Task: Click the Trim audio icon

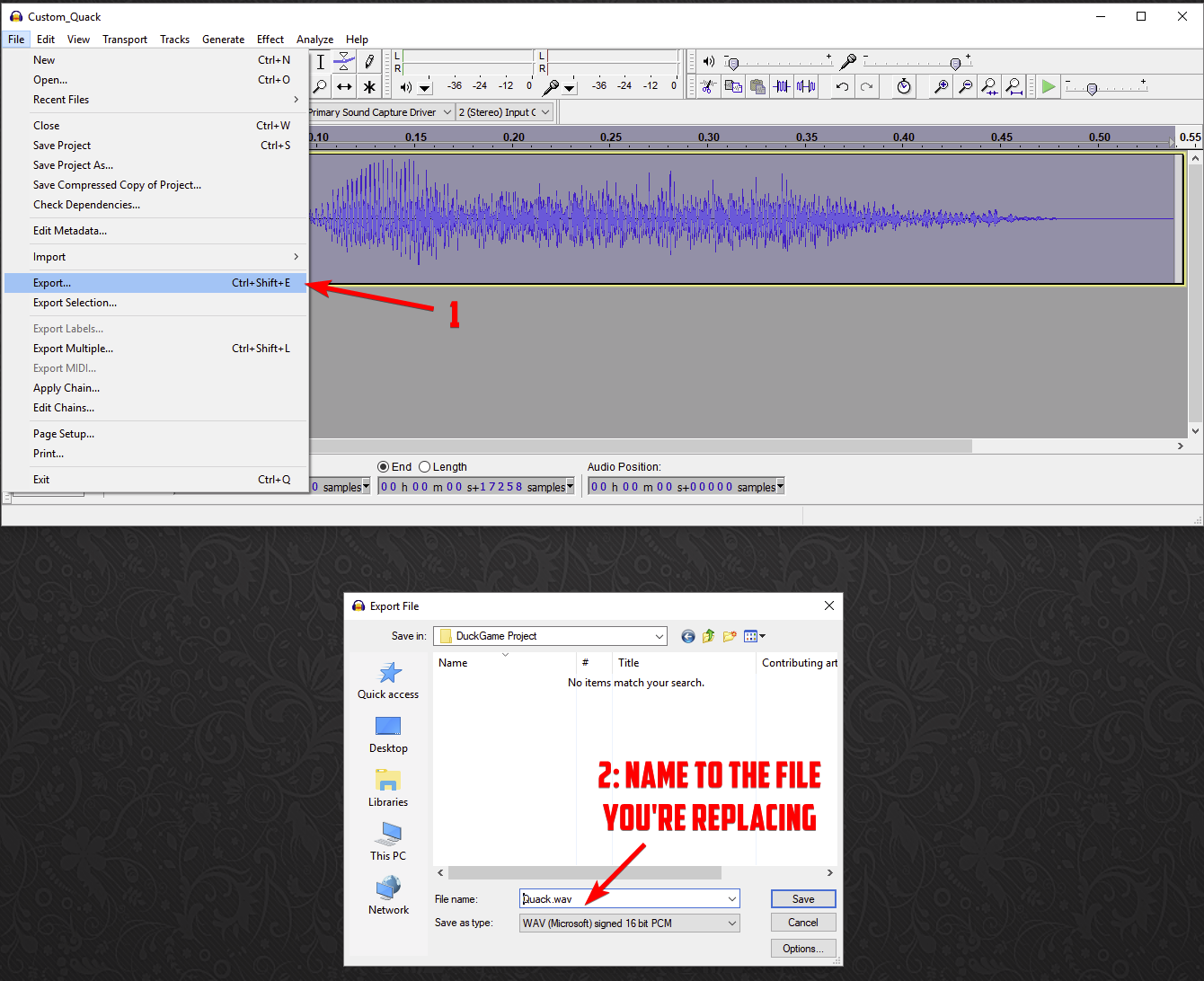Action: (782, 87)
